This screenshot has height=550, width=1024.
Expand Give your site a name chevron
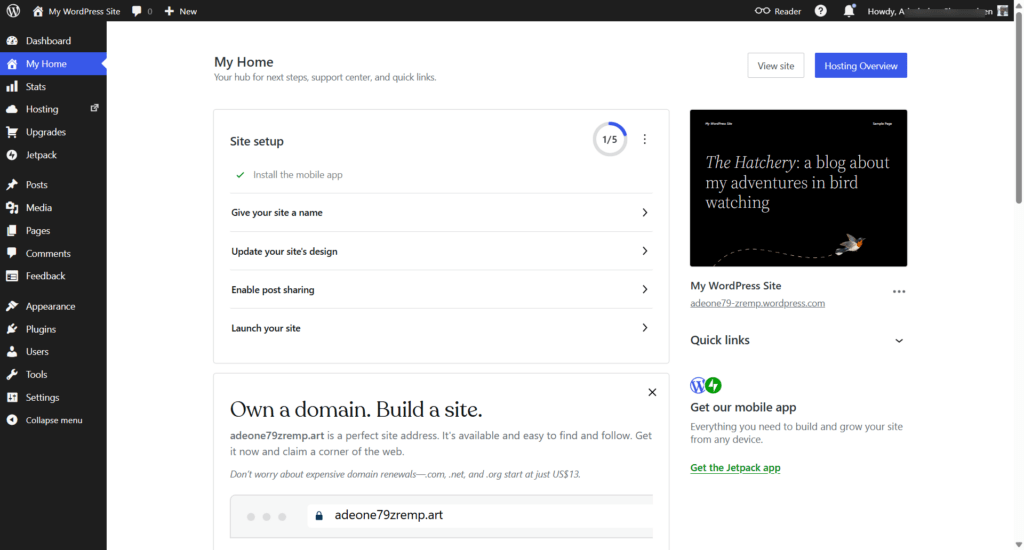[645, 212]
